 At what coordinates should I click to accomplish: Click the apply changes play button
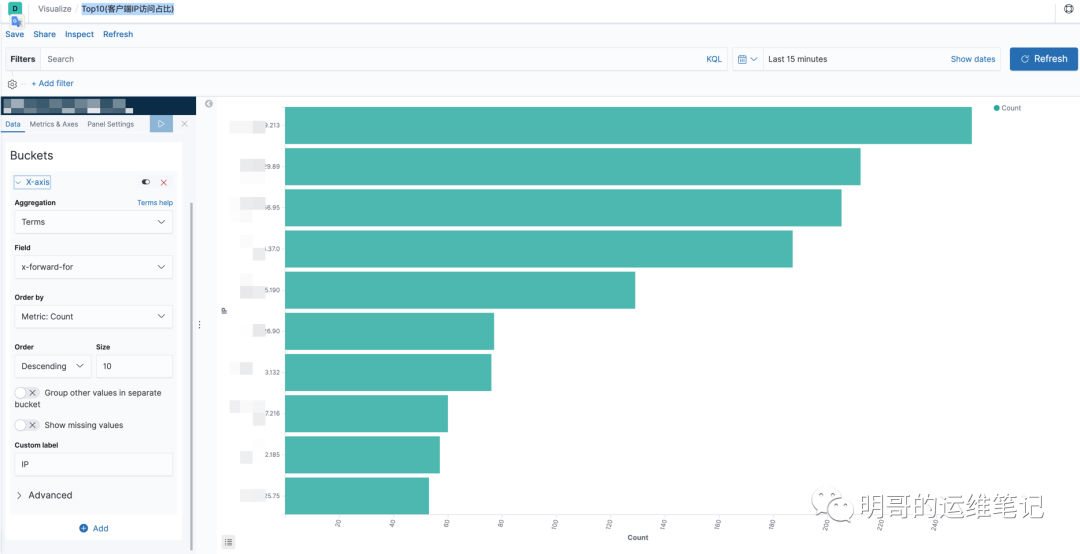pos(161,124)
